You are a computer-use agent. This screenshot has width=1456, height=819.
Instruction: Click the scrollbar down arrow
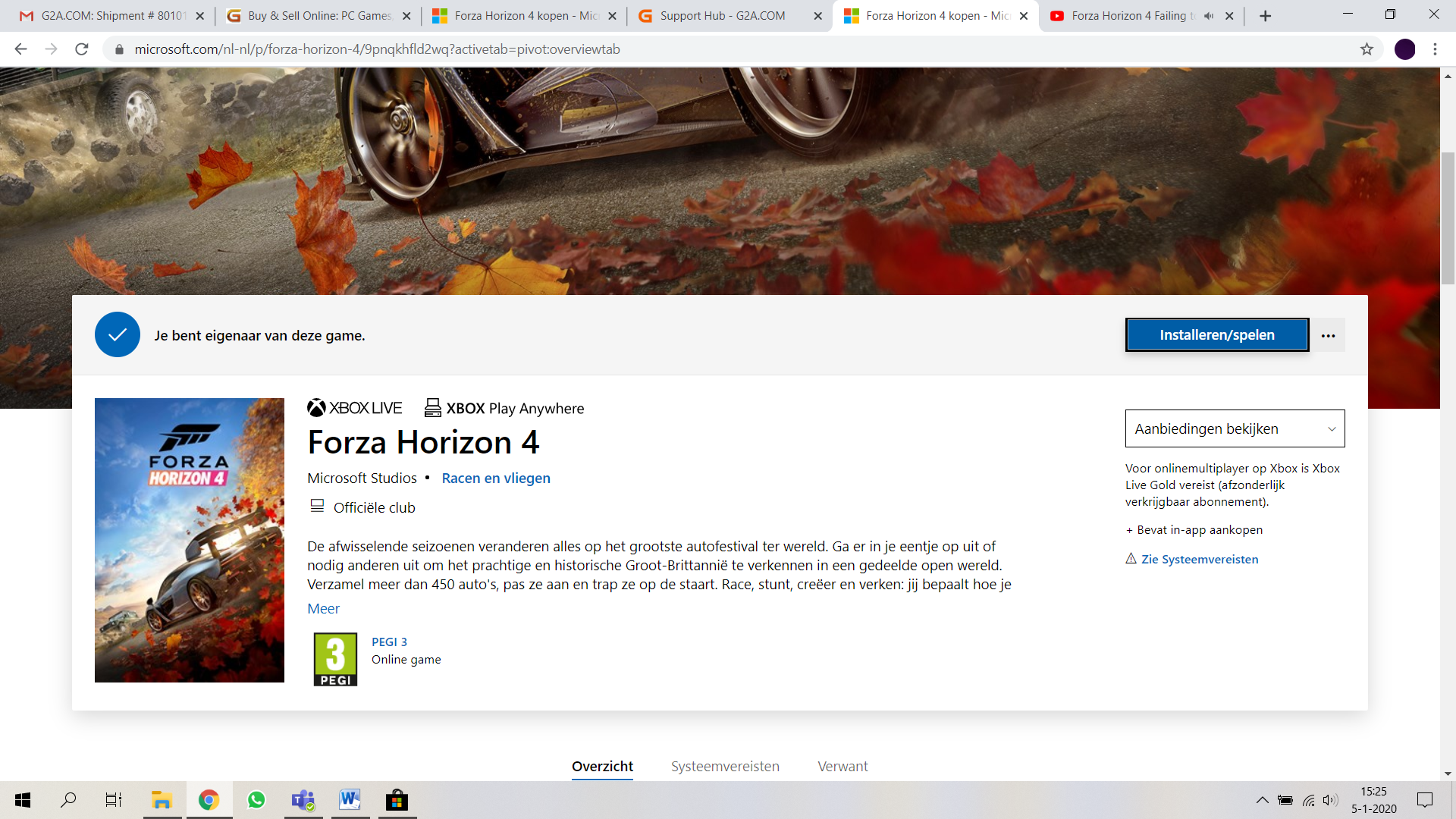[x=1448, y=773]
